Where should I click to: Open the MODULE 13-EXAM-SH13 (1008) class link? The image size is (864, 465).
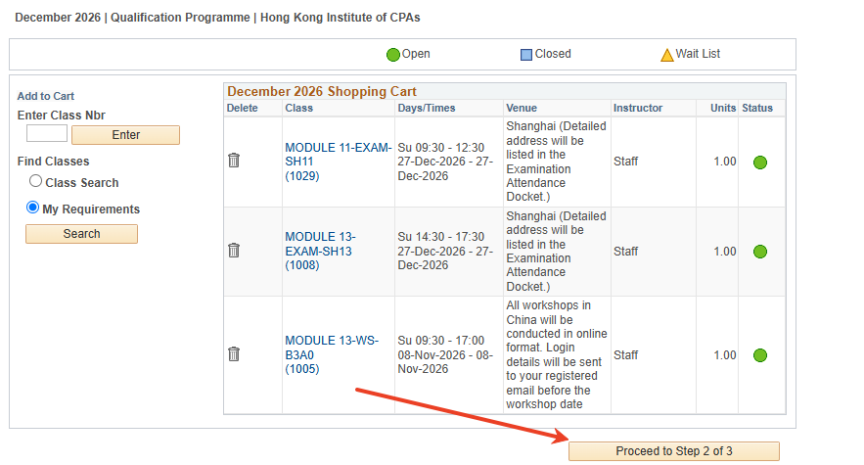pos(320,251)
